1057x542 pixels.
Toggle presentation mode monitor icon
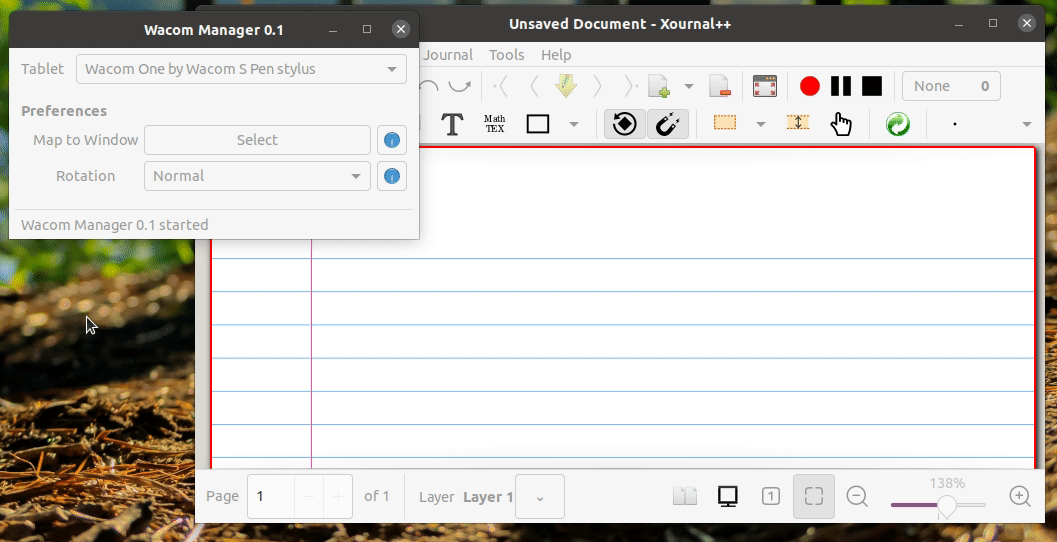(x=727, y=497)
